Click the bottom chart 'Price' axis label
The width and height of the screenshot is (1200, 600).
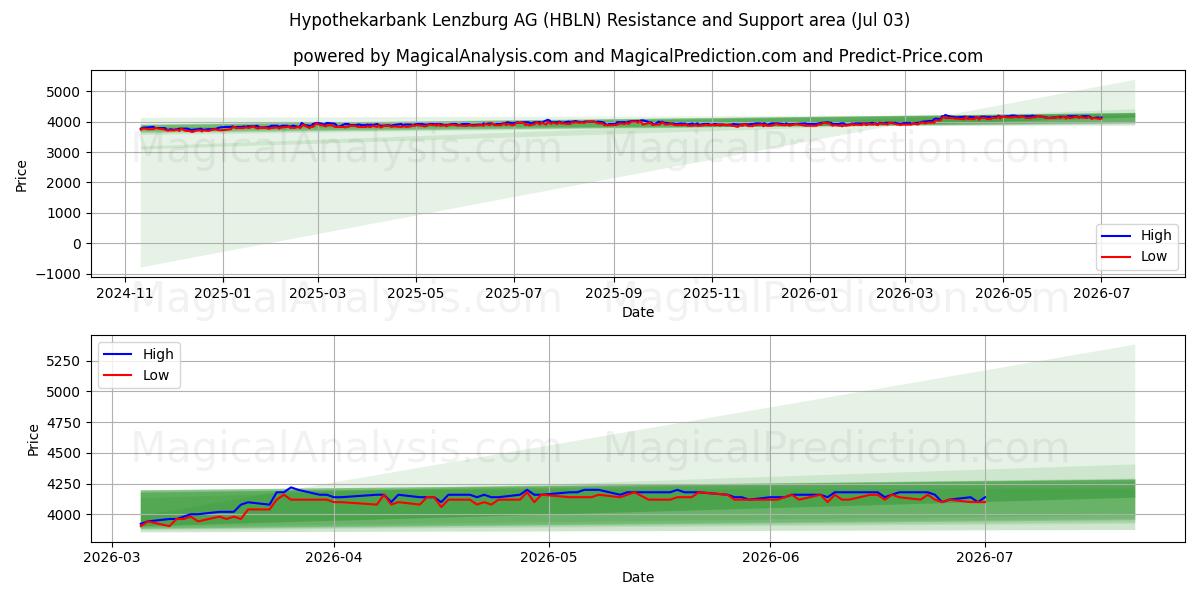34,440
